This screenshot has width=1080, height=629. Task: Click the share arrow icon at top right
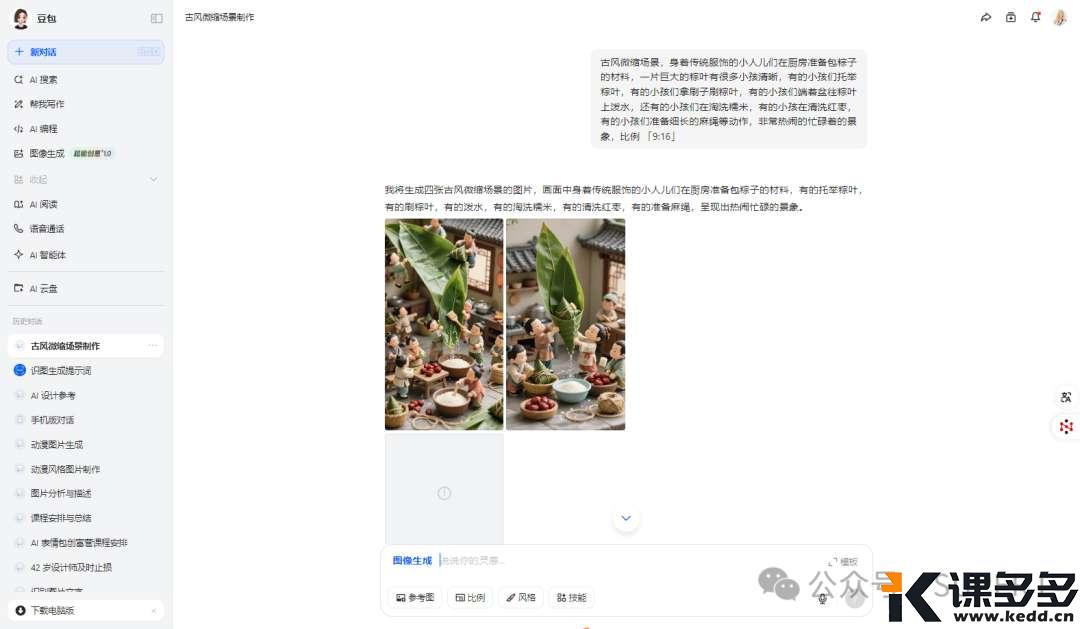tap(986, 17)
